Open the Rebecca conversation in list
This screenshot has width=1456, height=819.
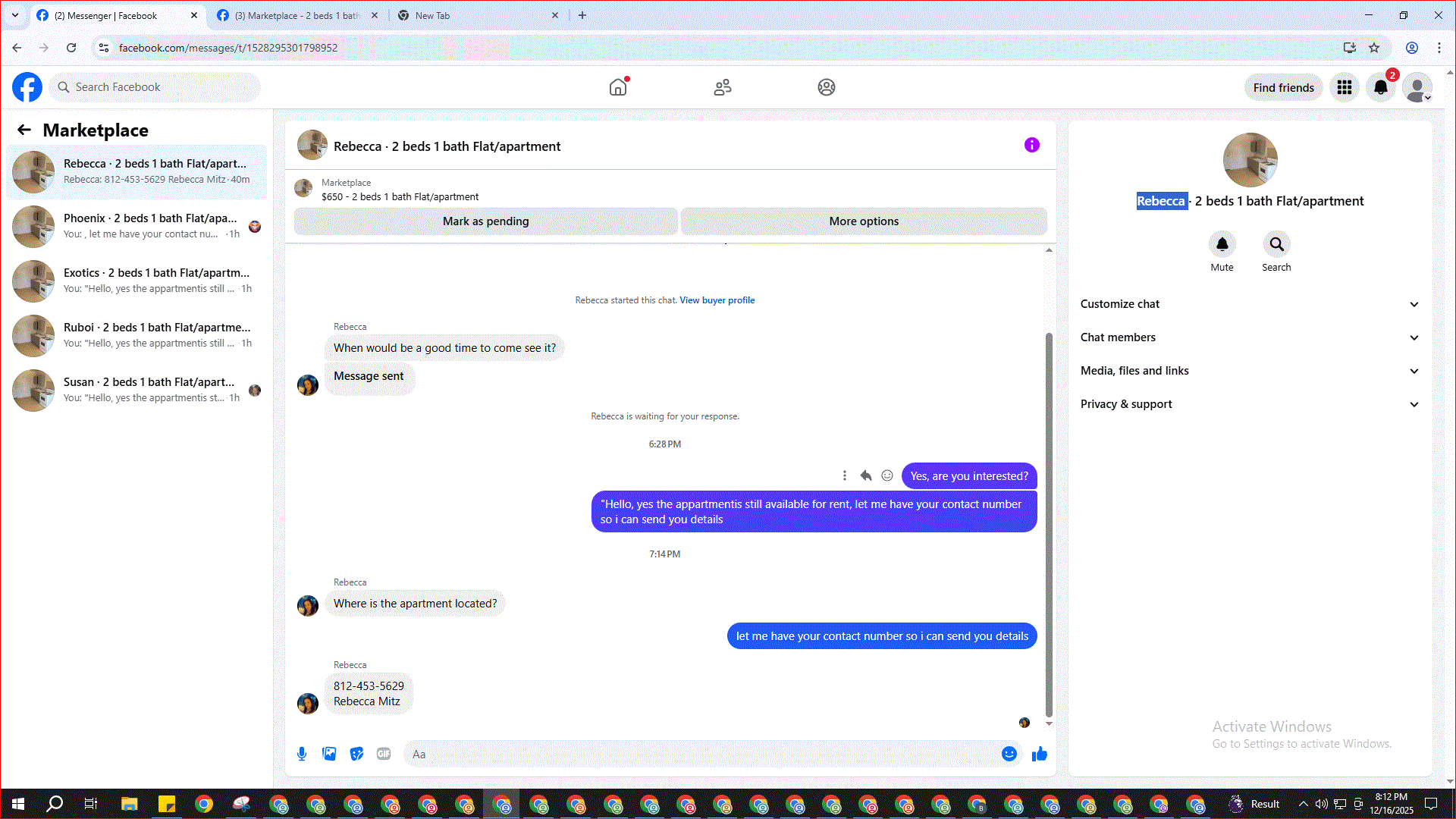point(136,171)
